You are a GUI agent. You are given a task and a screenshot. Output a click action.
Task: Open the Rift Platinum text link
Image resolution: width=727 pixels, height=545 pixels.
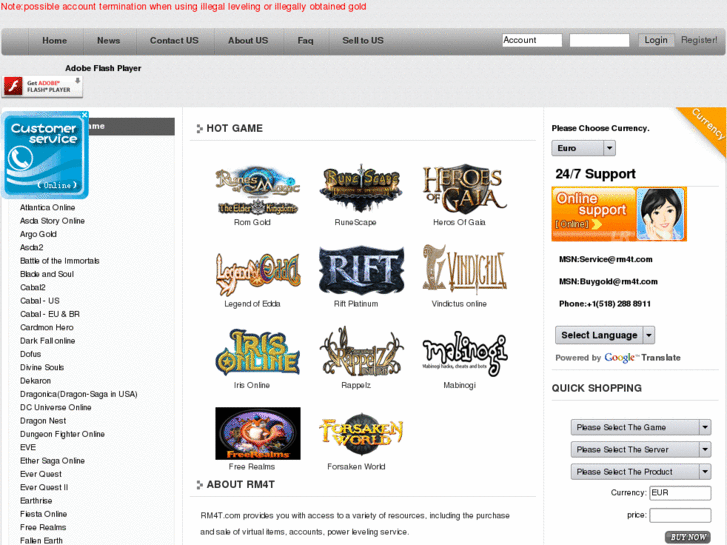(x=356, y=304)
